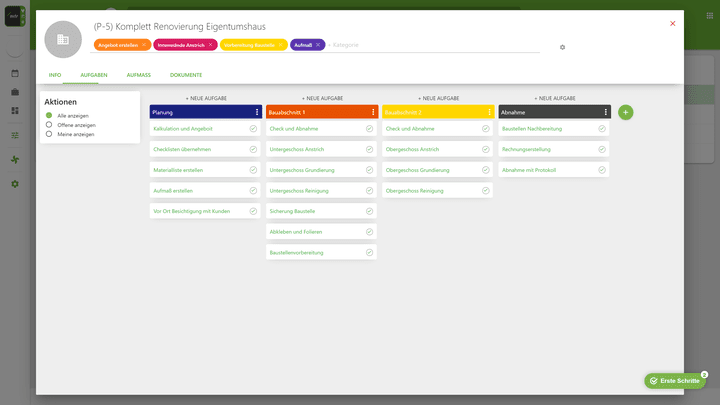Check off Baustellen Nachbereitung task
720x405 pixels.
[x=602, y=129]
